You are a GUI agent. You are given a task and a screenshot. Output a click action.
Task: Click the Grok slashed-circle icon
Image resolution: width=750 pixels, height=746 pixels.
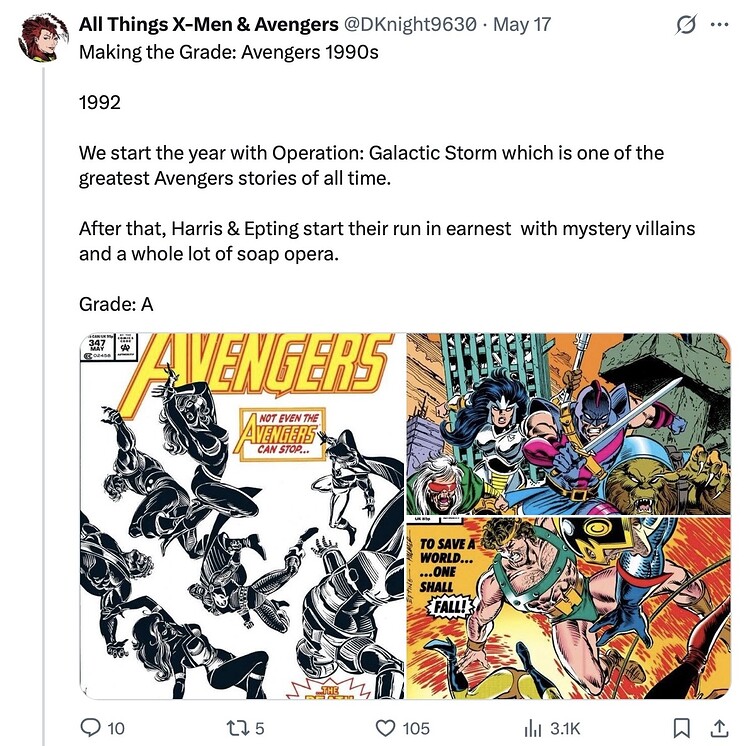pos(685,24)
